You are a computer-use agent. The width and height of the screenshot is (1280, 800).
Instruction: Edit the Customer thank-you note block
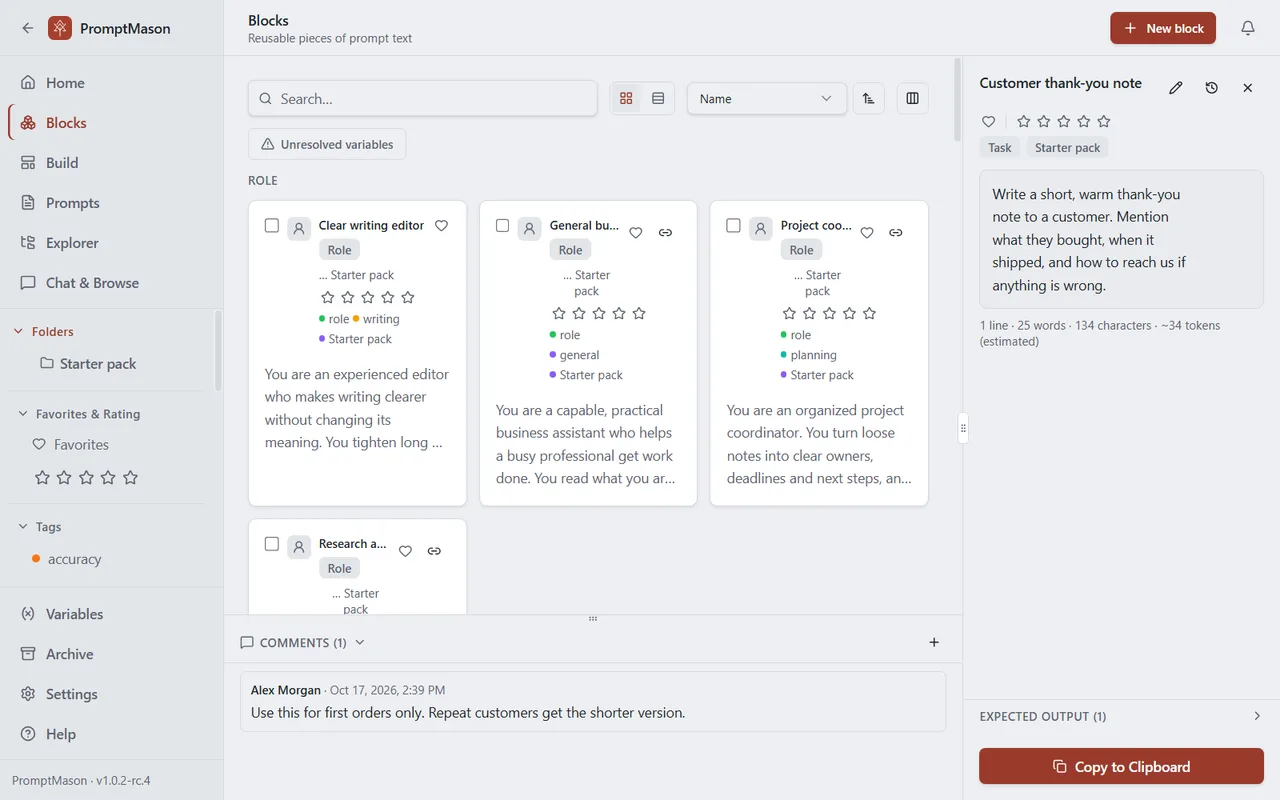1176,88
